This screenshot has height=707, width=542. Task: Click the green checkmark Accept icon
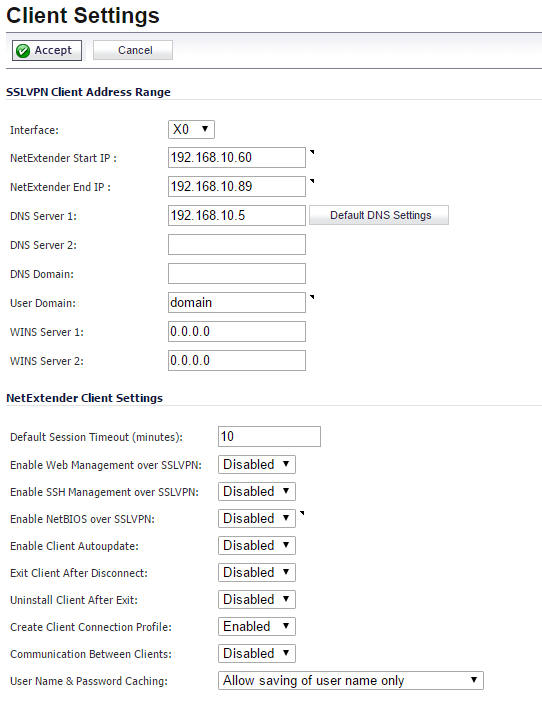pyautogui.click(x=23, y=51)
